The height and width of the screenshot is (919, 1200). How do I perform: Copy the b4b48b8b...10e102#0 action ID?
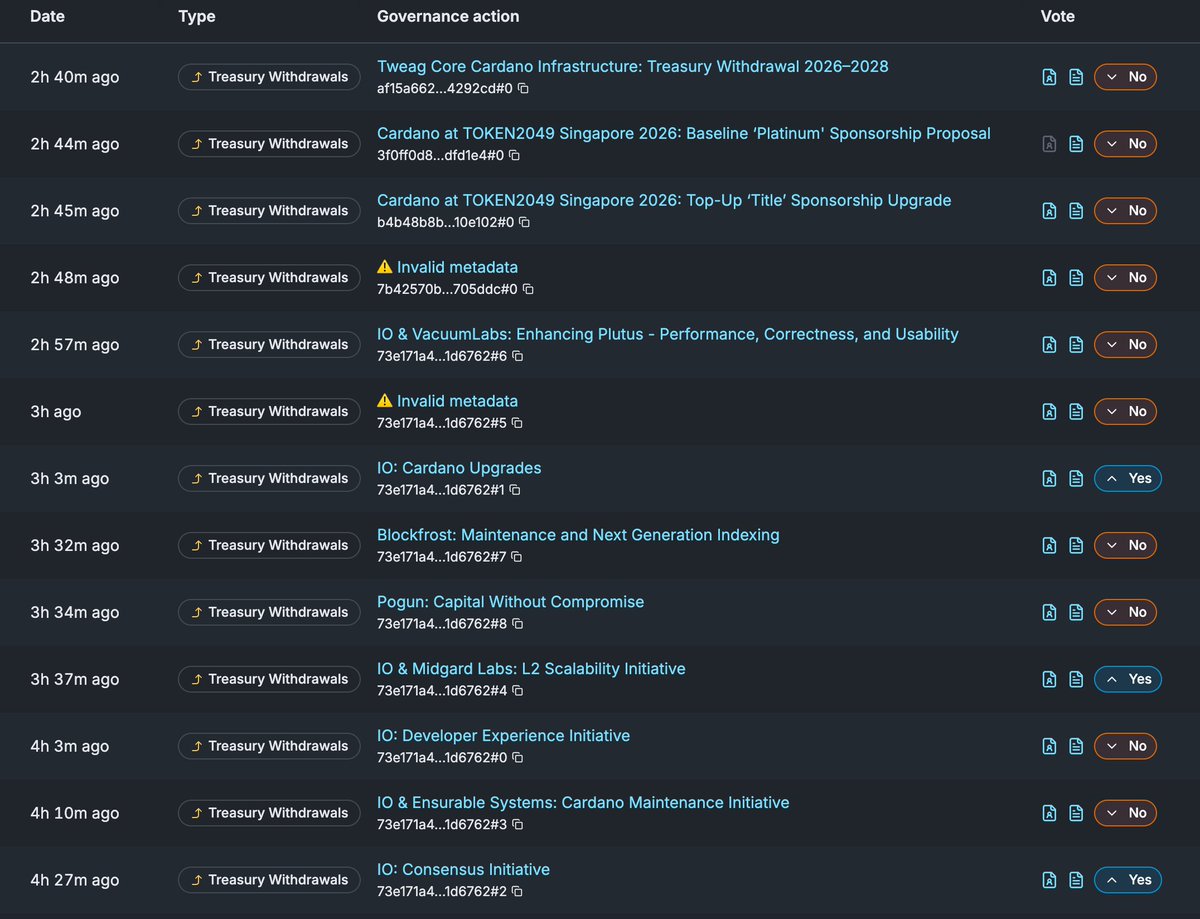(524, 223)
